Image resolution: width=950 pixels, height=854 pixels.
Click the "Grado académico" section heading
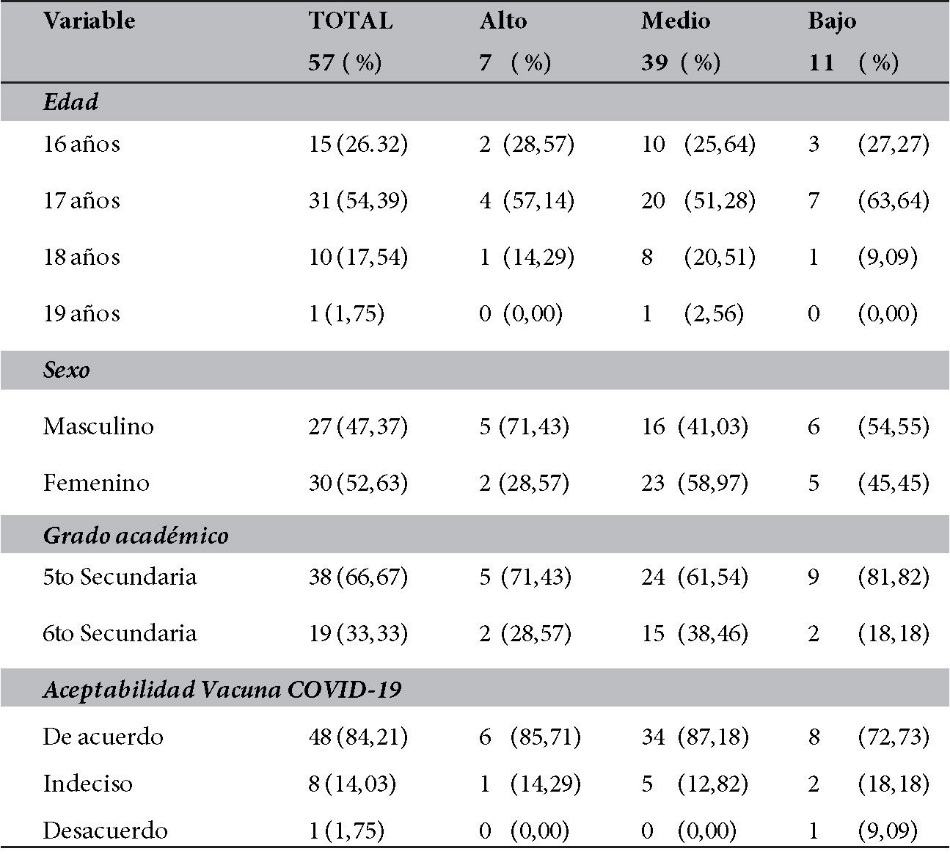coord(135,536)
